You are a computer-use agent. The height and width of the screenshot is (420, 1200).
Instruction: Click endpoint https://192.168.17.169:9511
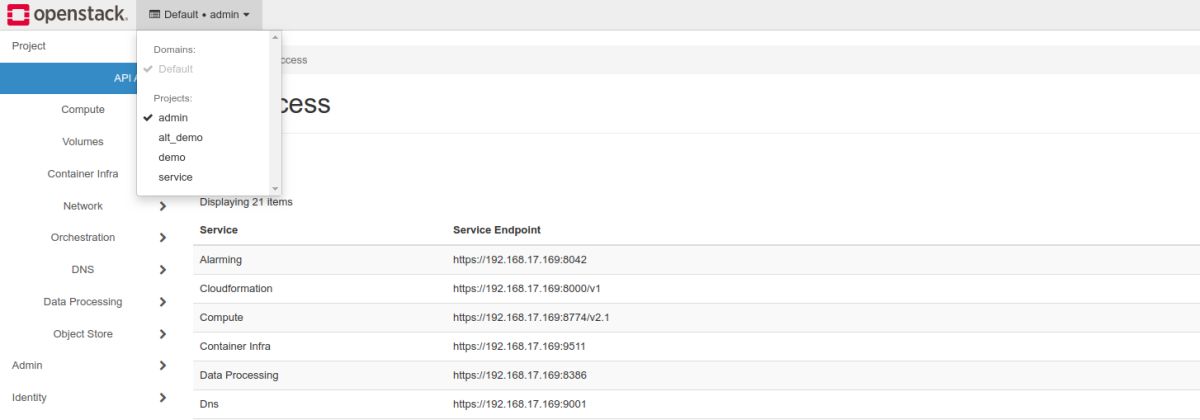click(519, 347)
